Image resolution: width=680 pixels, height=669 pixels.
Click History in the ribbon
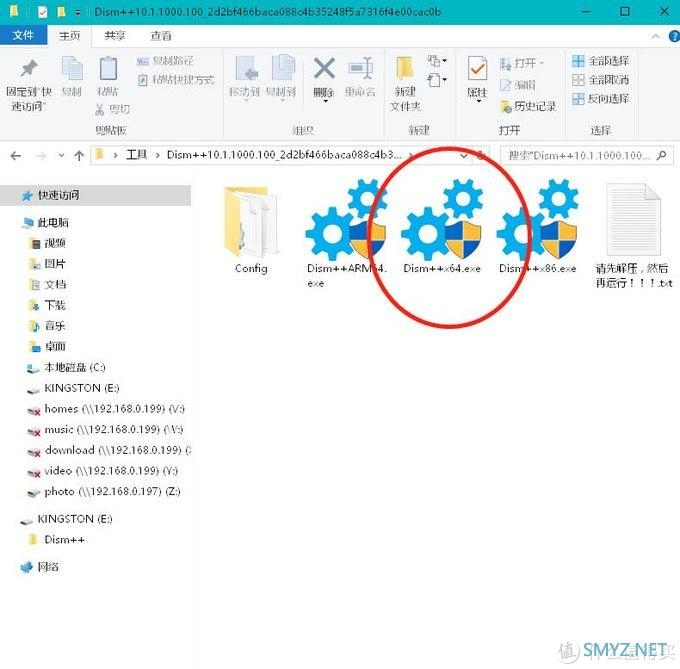coord(528,106)
